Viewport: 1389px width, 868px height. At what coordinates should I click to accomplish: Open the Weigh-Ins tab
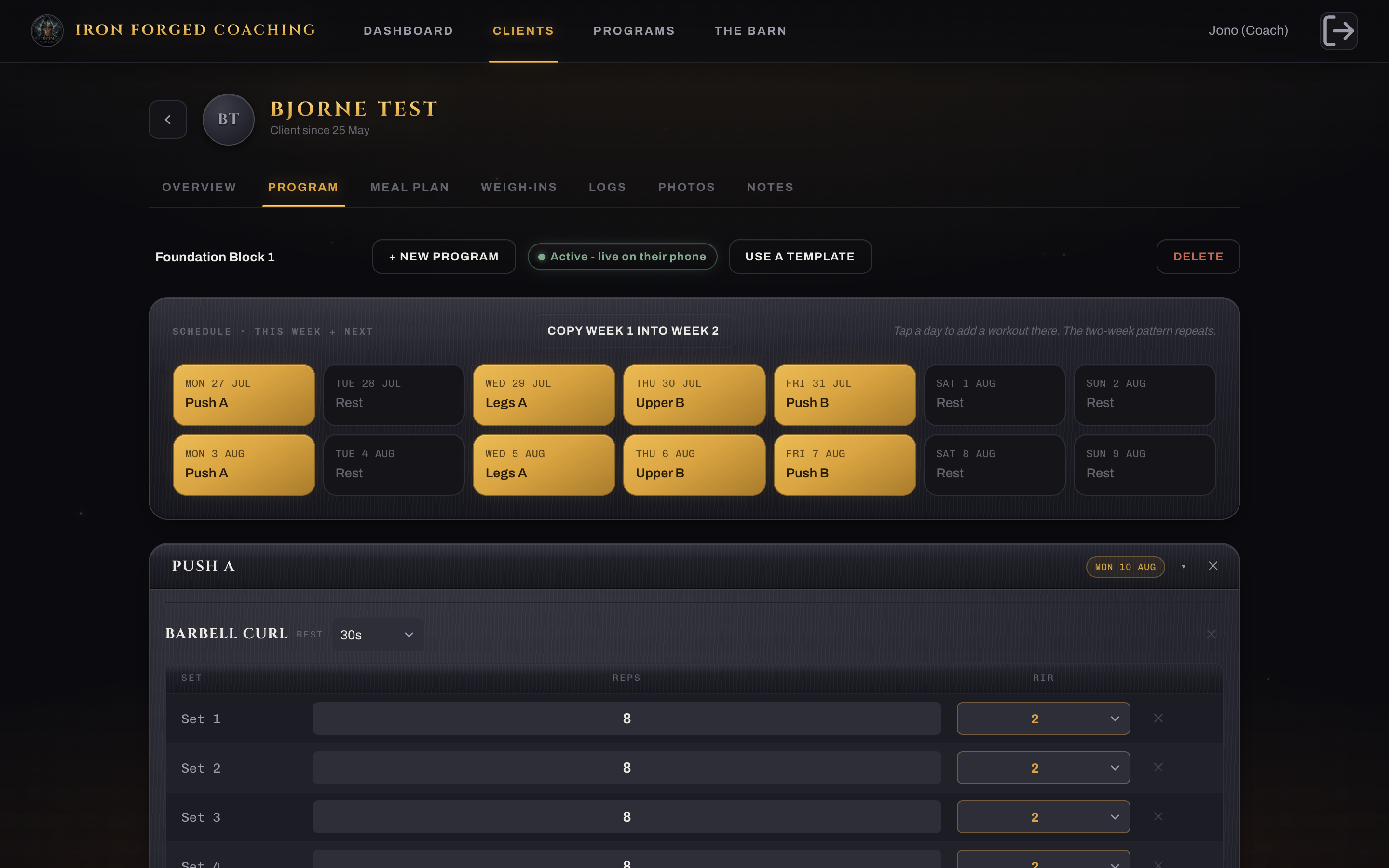pyautogui.click(x=518, y=187)
